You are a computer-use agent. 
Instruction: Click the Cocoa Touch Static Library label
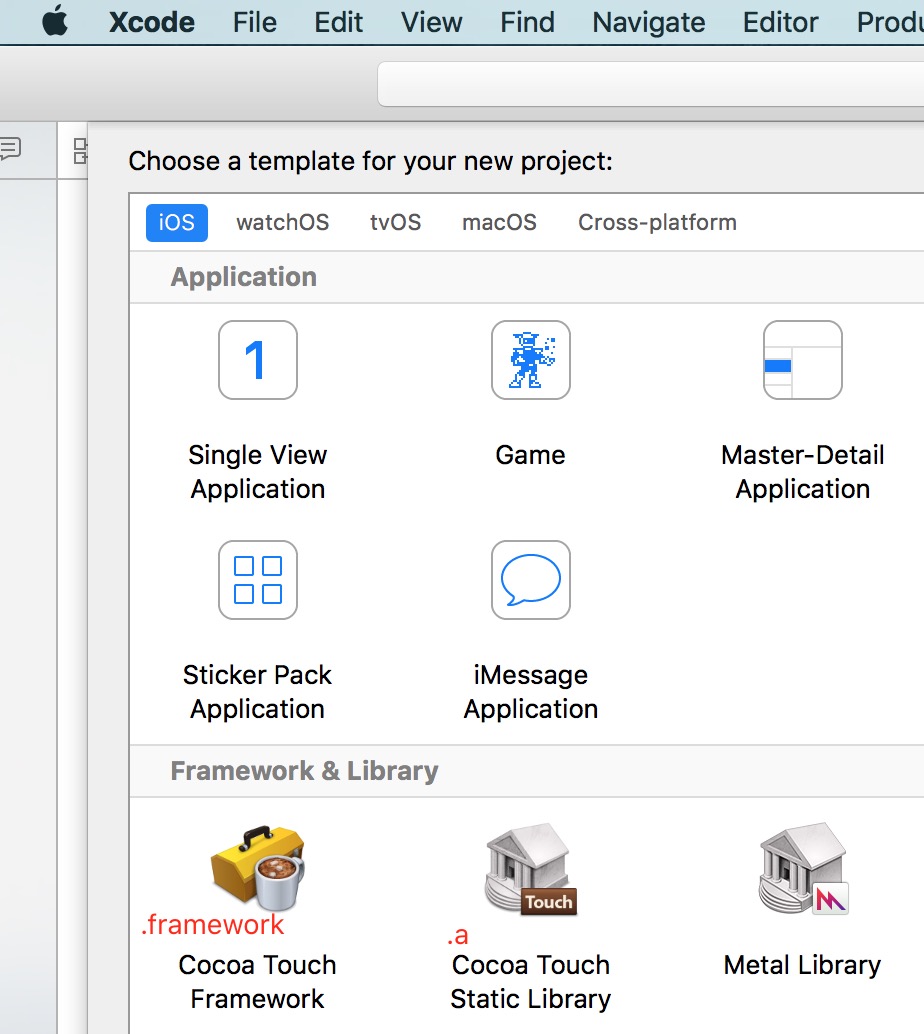pos(531,982)
